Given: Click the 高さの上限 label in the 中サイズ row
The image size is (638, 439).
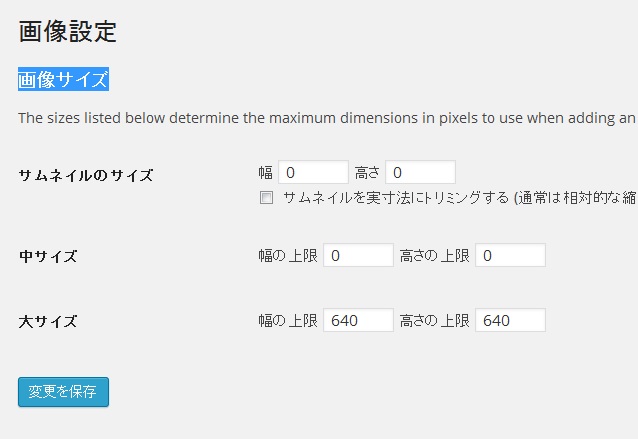Looking at the screenshot, I should 434,256.
